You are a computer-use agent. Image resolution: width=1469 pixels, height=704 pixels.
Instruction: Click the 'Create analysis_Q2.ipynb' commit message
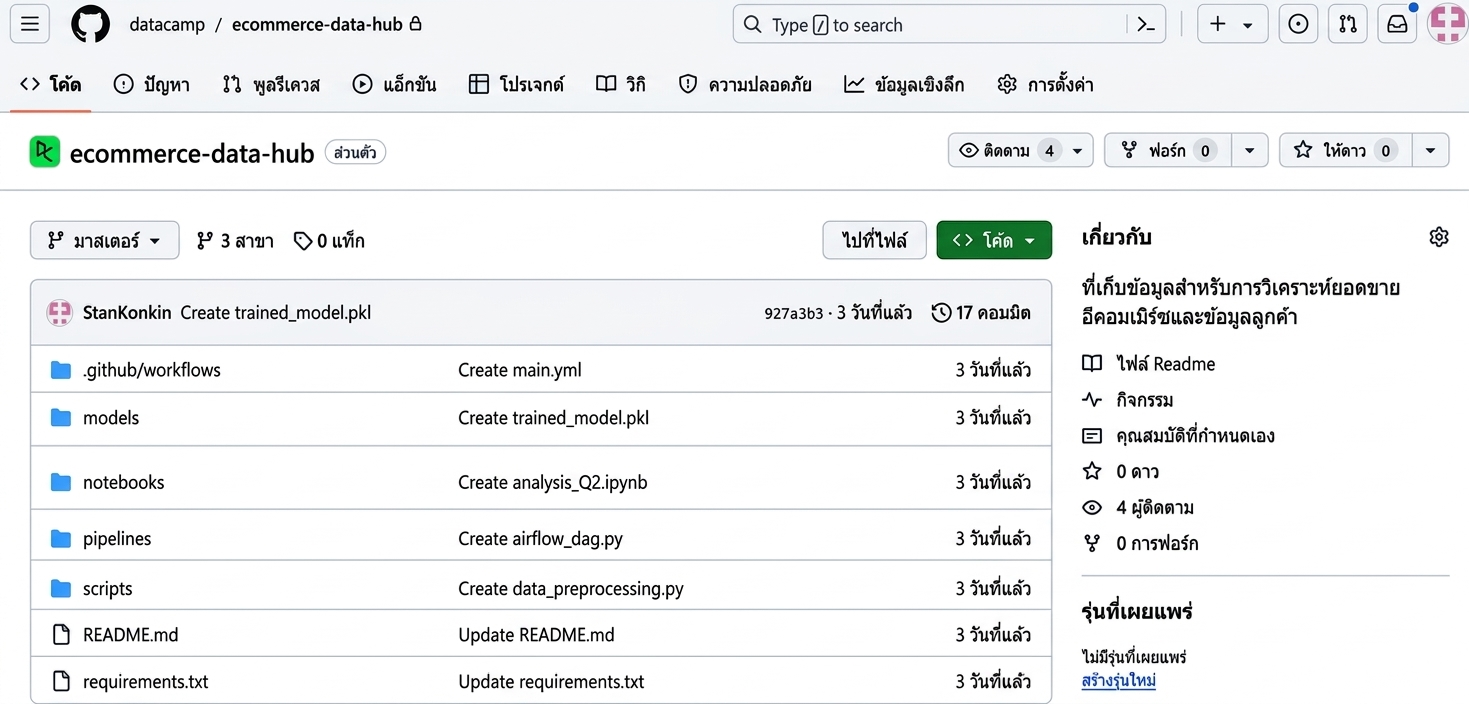552,482
